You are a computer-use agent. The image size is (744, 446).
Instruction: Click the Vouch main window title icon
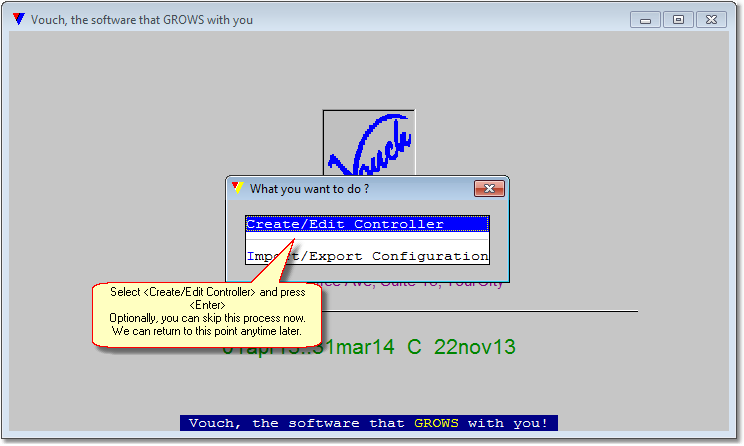click(19, 19)
